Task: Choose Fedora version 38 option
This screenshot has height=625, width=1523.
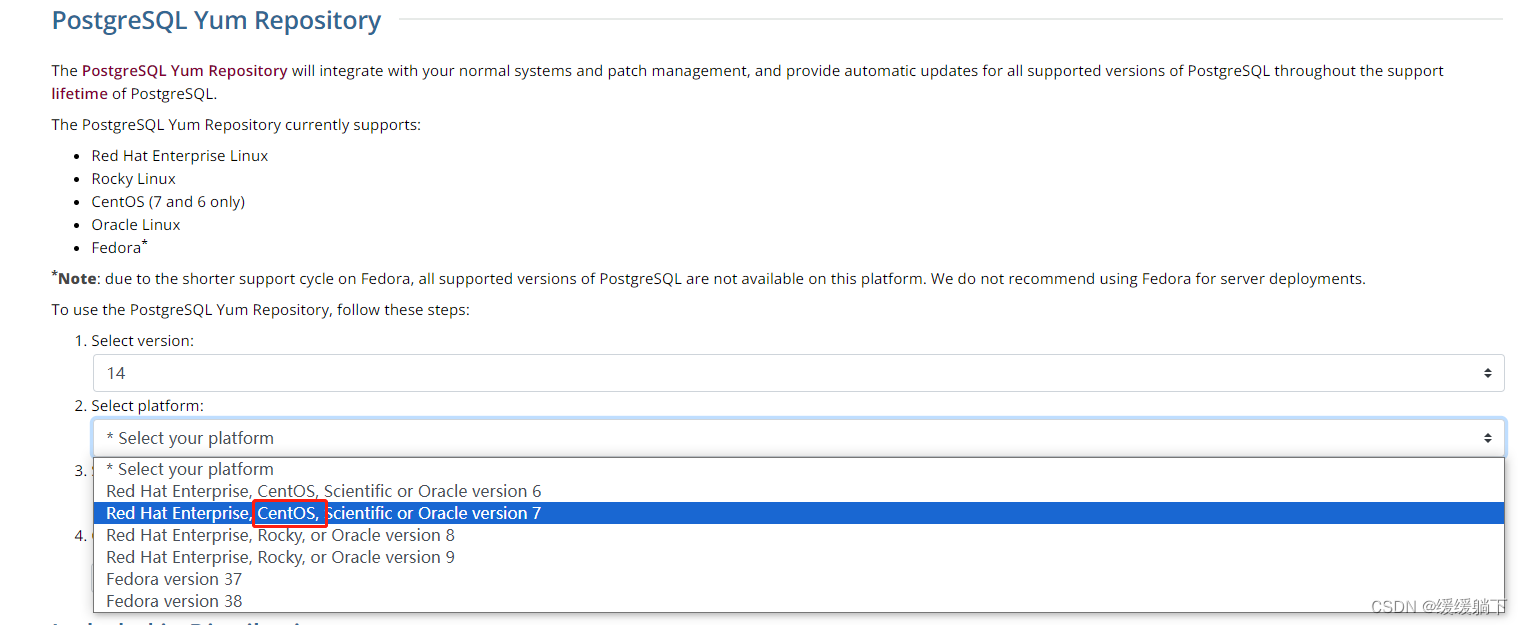Action: pyautogui.click(x=798, y=601)
